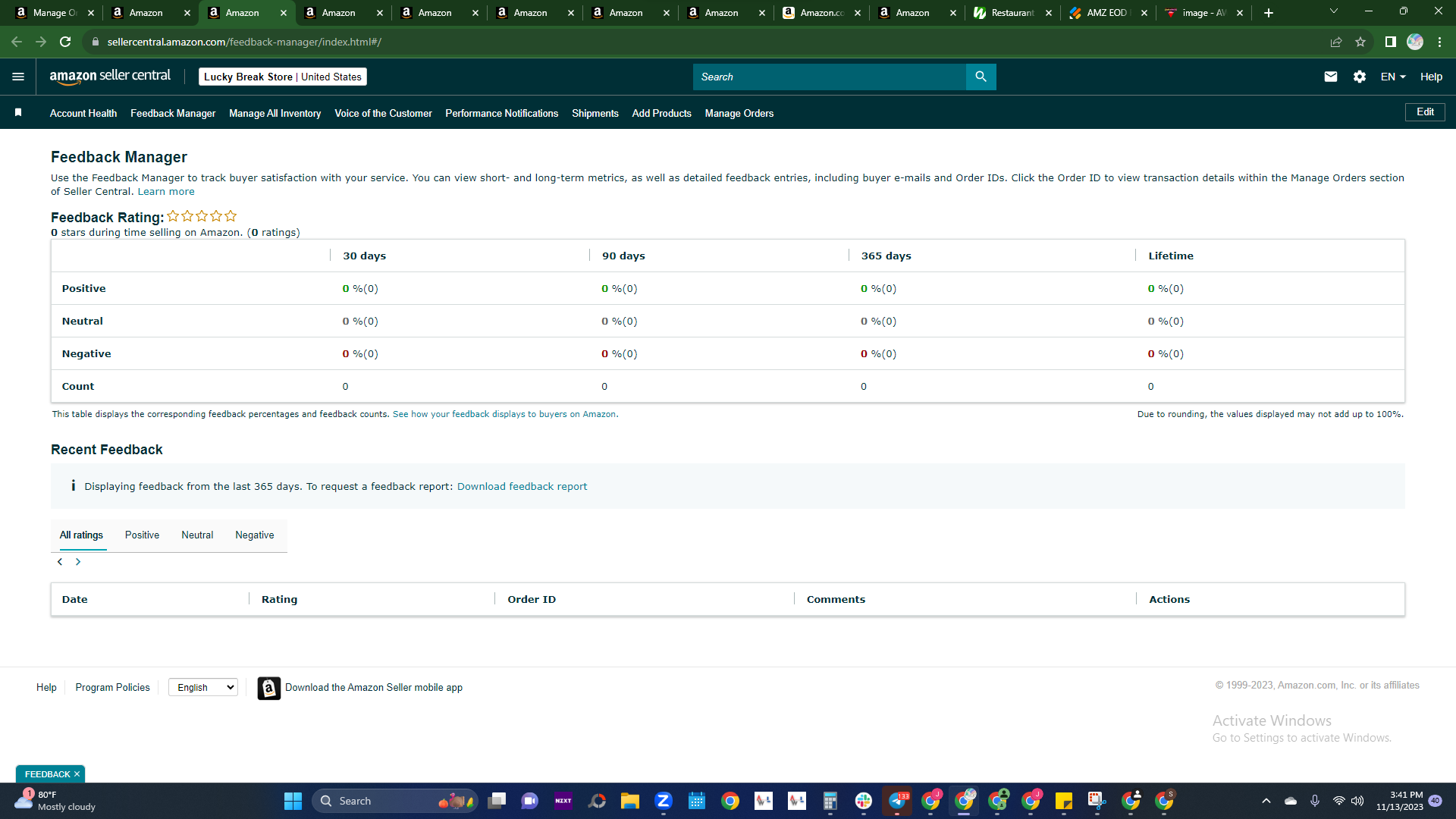Go to previous feedback page arrow
This screenshot has height=819, width=1456.
click(60, 562)
